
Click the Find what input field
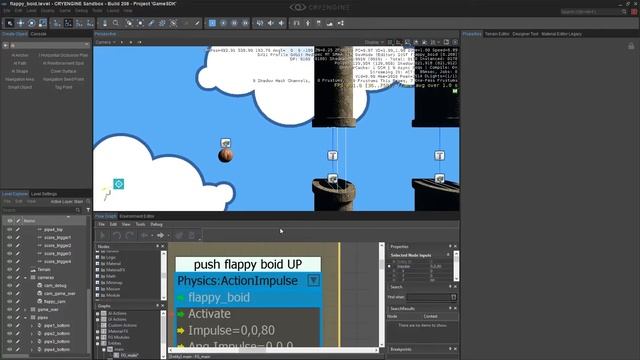[x=428, y=297]
